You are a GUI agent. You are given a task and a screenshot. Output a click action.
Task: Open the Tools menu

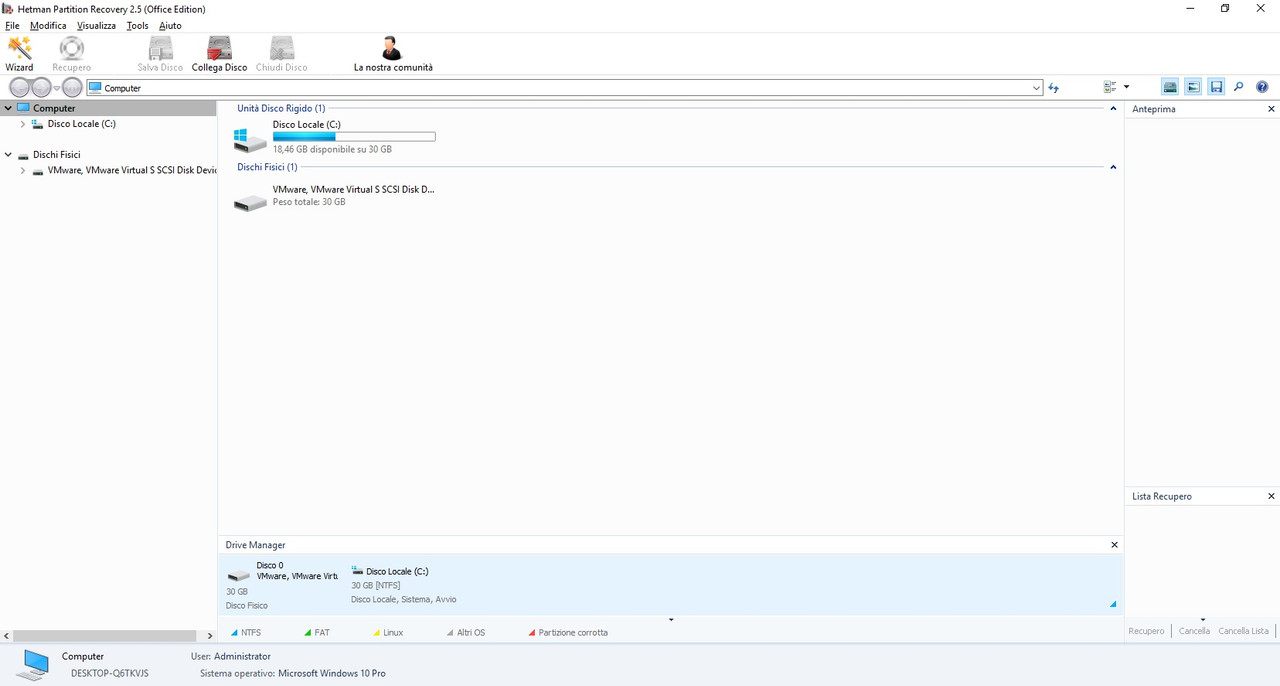tap(138, 25)
